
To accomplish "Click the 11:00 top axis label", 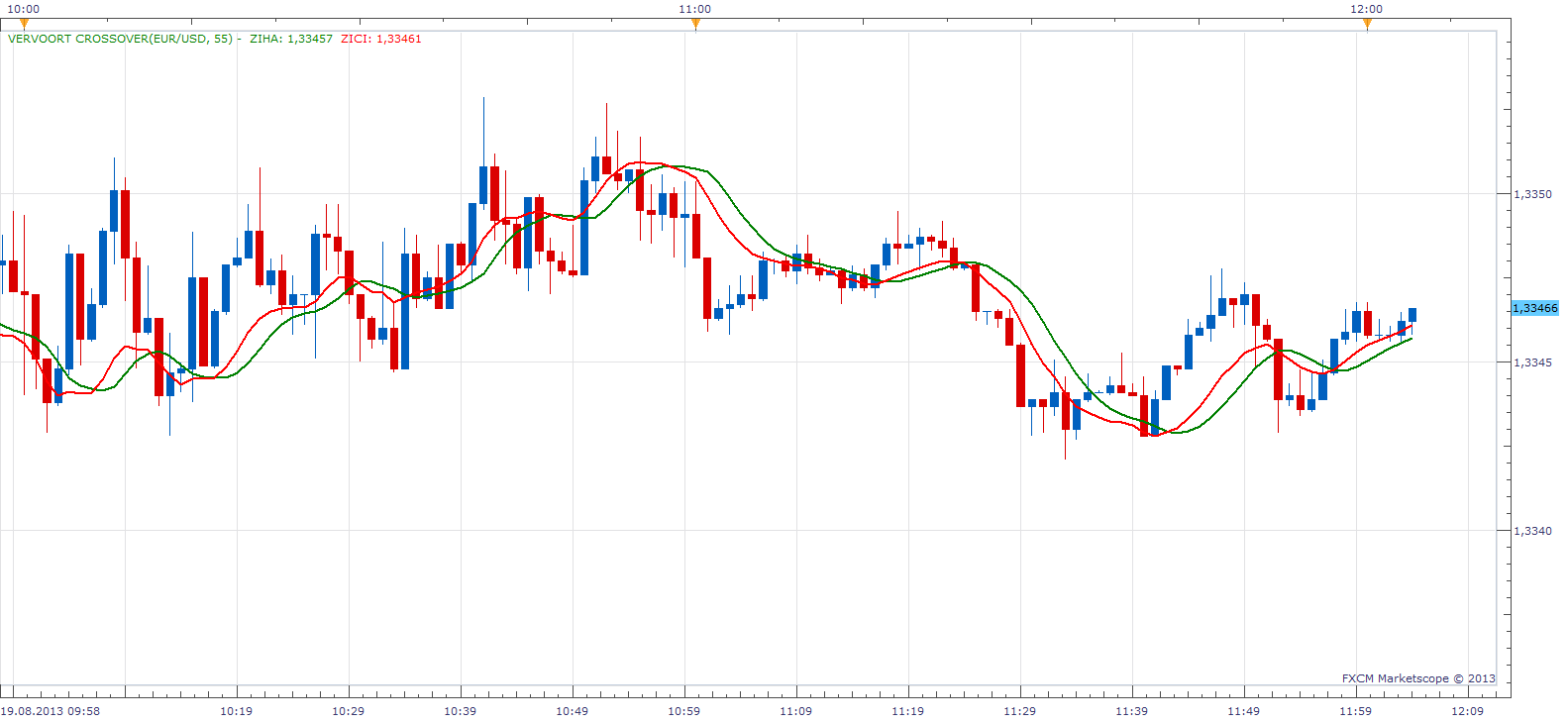I will (695, 9).
